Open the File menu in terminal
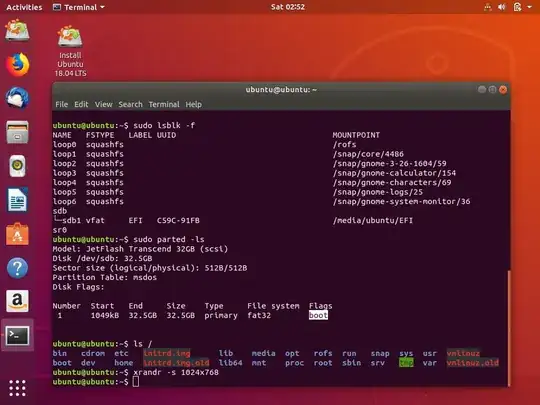 (62, 104)
